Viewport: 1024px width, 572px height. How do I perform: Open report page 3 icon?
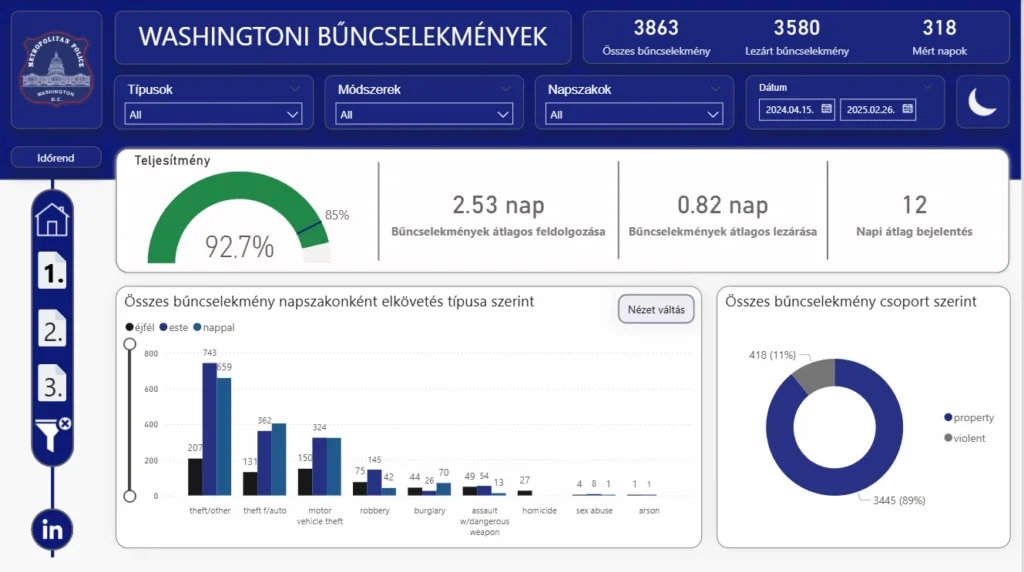[52, 383]
